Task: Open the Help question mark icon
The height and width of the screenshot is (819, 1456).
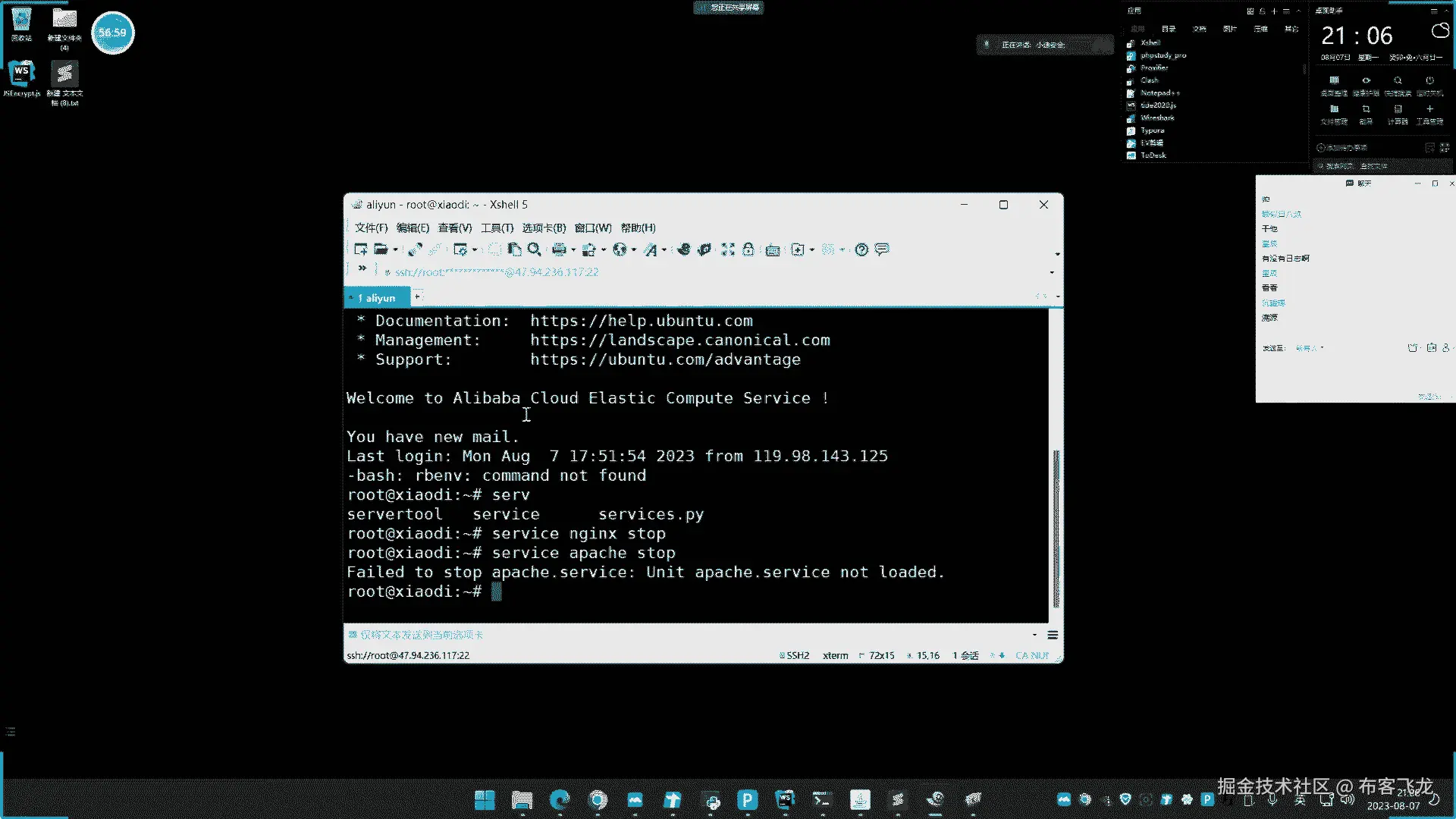Action: coord(861,249)
